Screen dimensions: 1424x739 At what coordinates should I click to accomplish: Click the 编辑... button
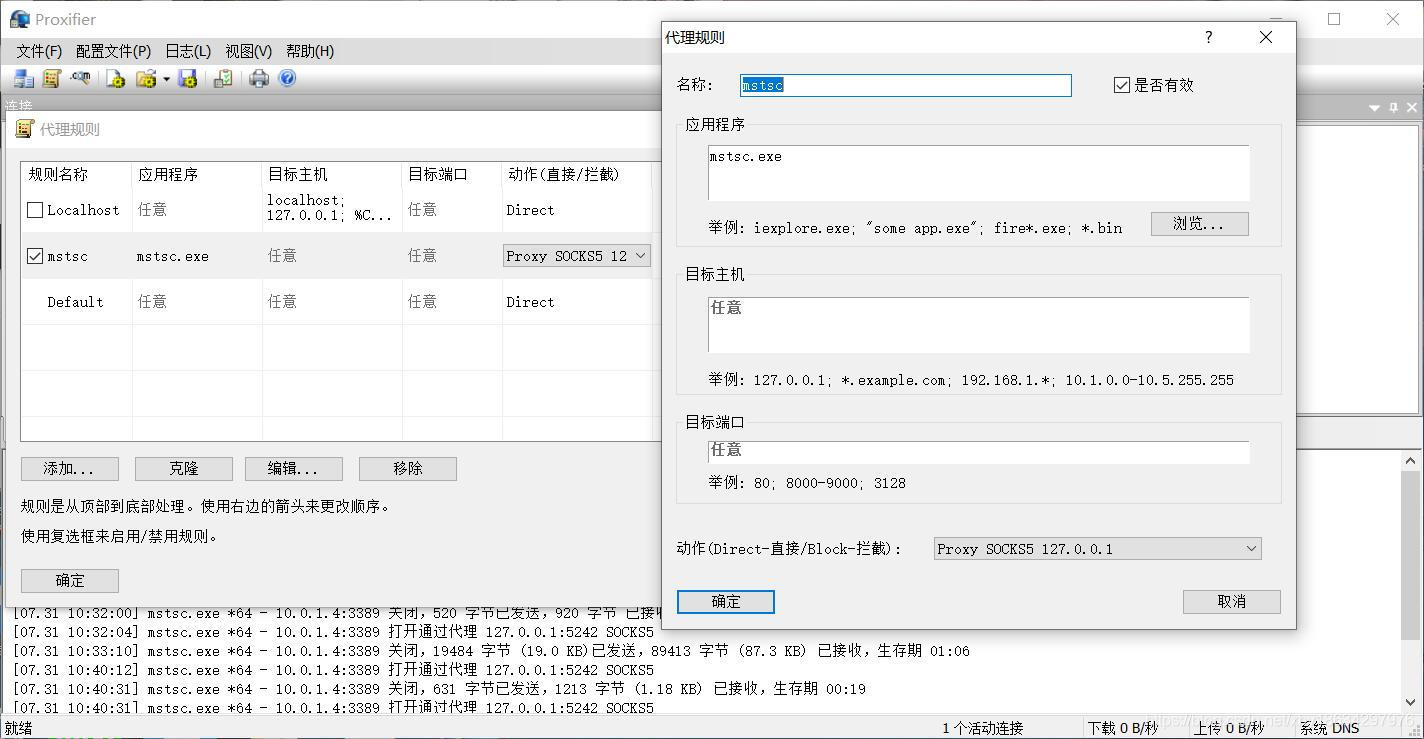294,469
